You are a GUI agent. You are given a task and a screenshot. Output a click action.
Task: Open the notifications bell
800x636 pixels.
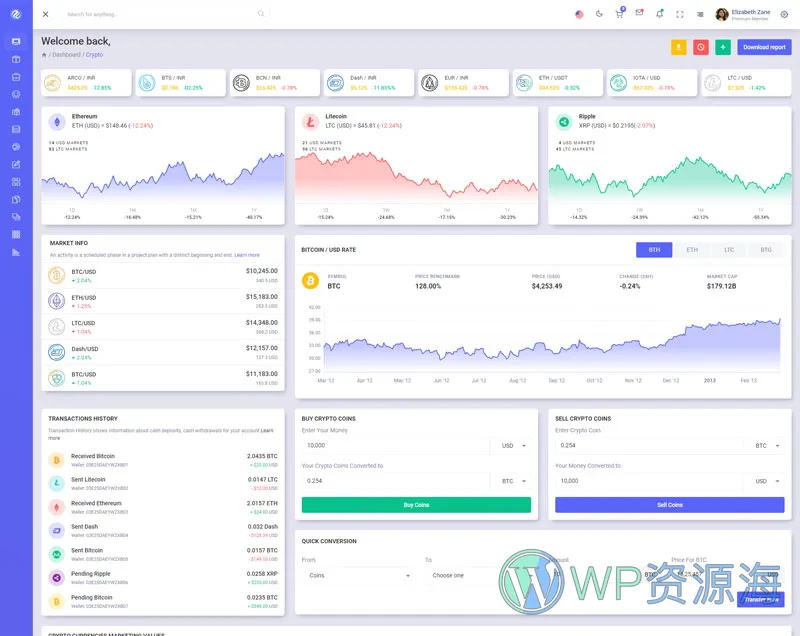(x=659, y=14)
